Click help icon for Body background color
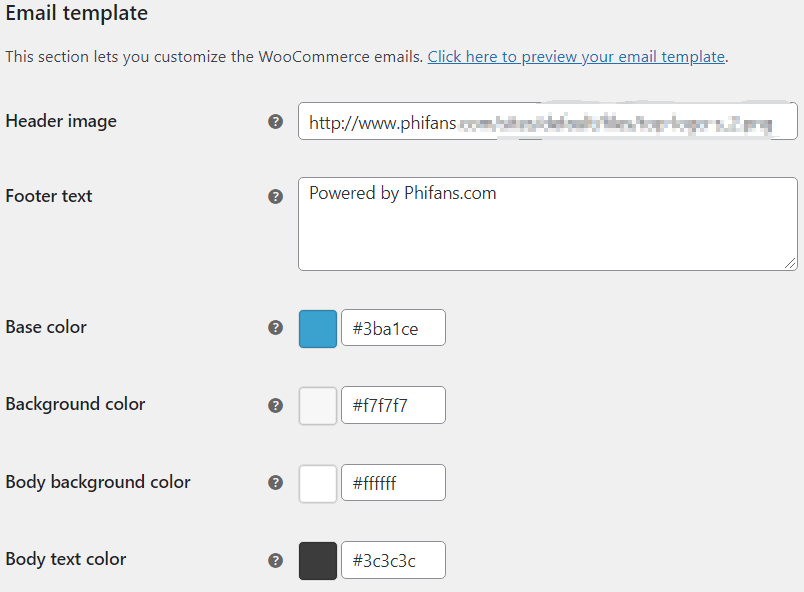Screen dimensions: 804x592 point(275,482)
